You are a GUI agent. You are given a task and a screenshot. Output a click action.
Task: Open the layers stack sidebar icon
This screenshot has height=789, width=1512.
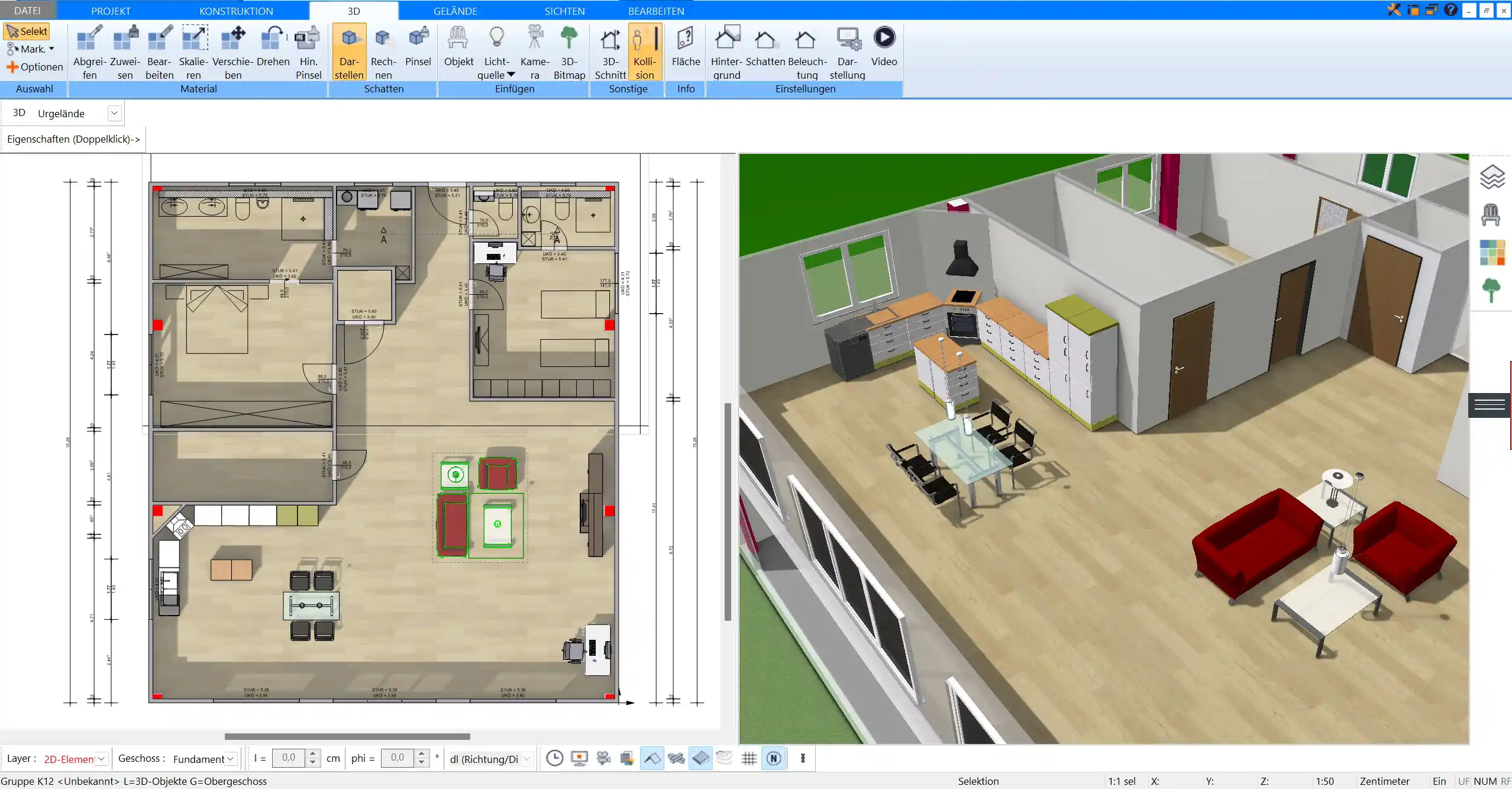coord(1492,177)
